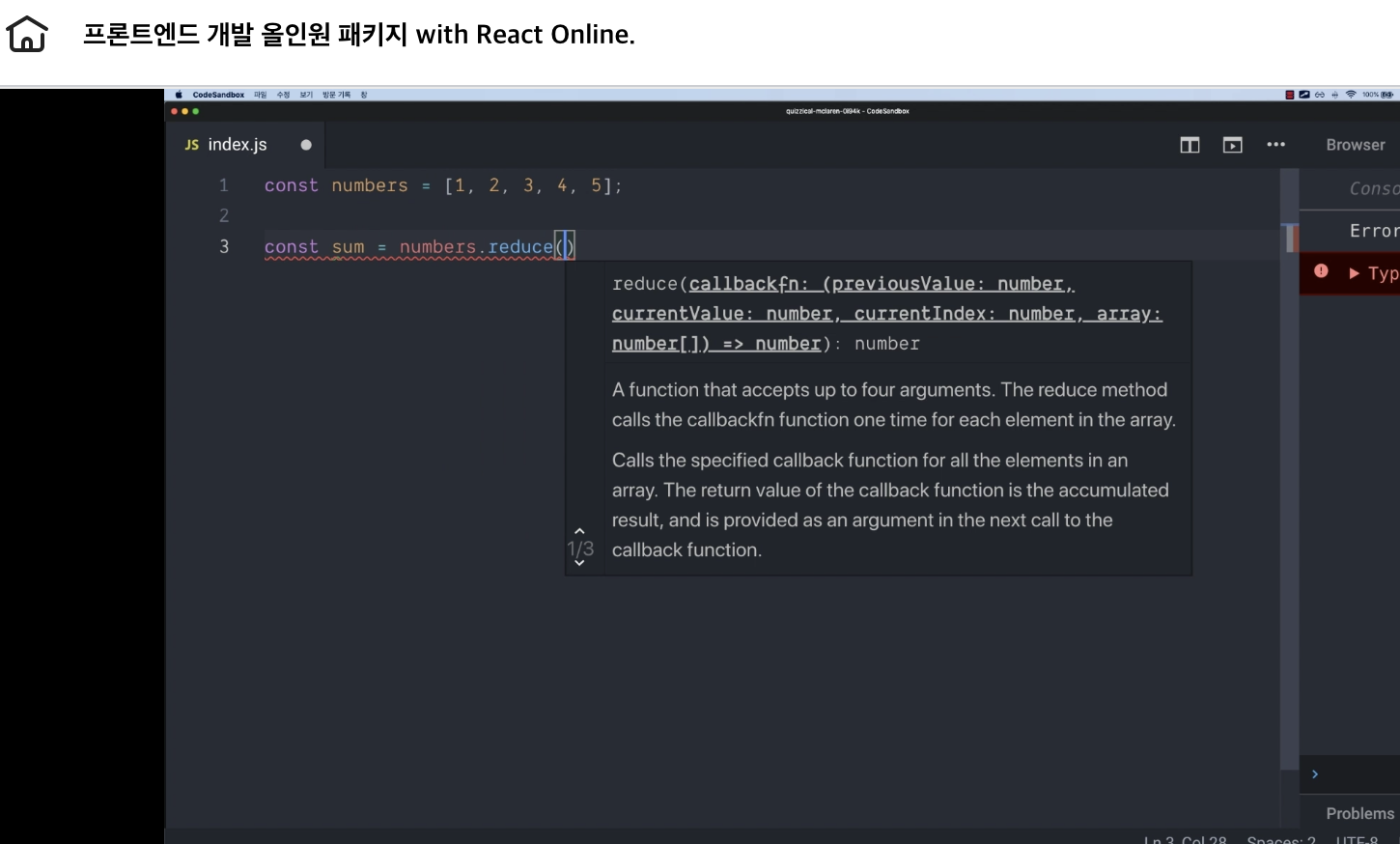1400x844 pixels.
Task: Maximize the window with green button
Action: [x=195, y=111]
